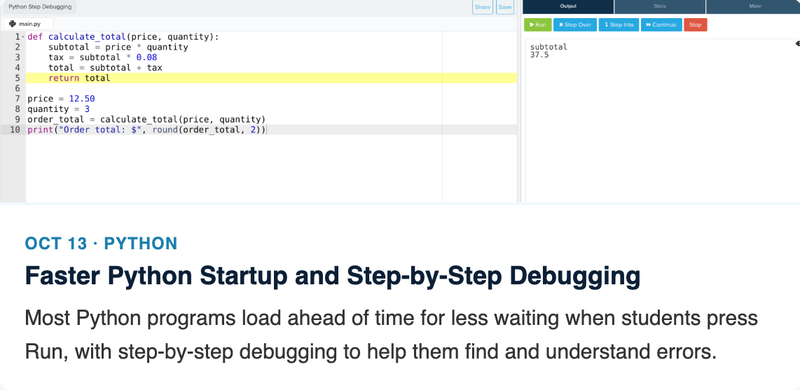
Task: Click the 'quantity = 3' code line
Action: tap(58, 109)
